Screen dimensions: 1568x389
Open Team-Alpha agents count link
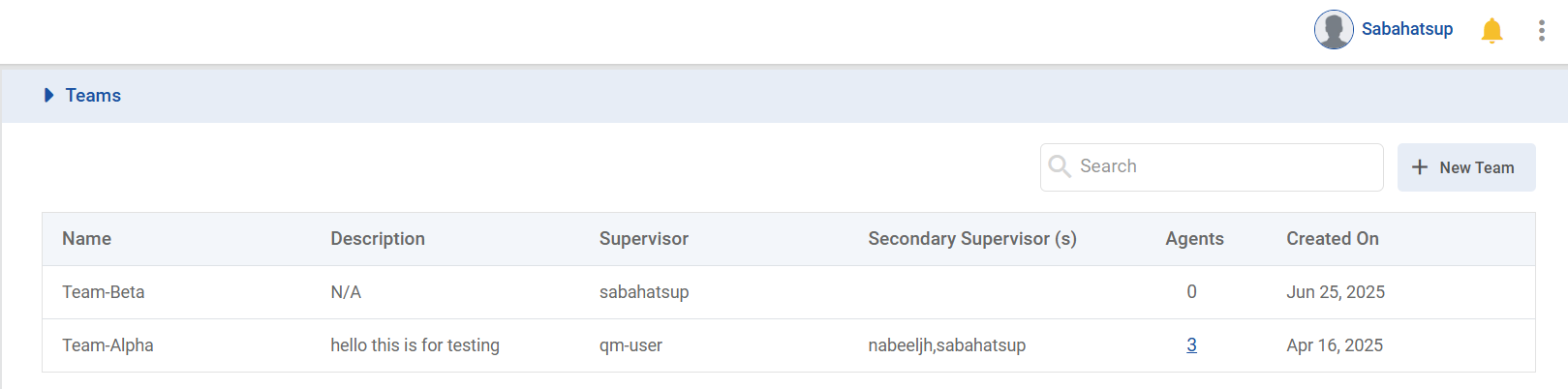point(1191,345)
